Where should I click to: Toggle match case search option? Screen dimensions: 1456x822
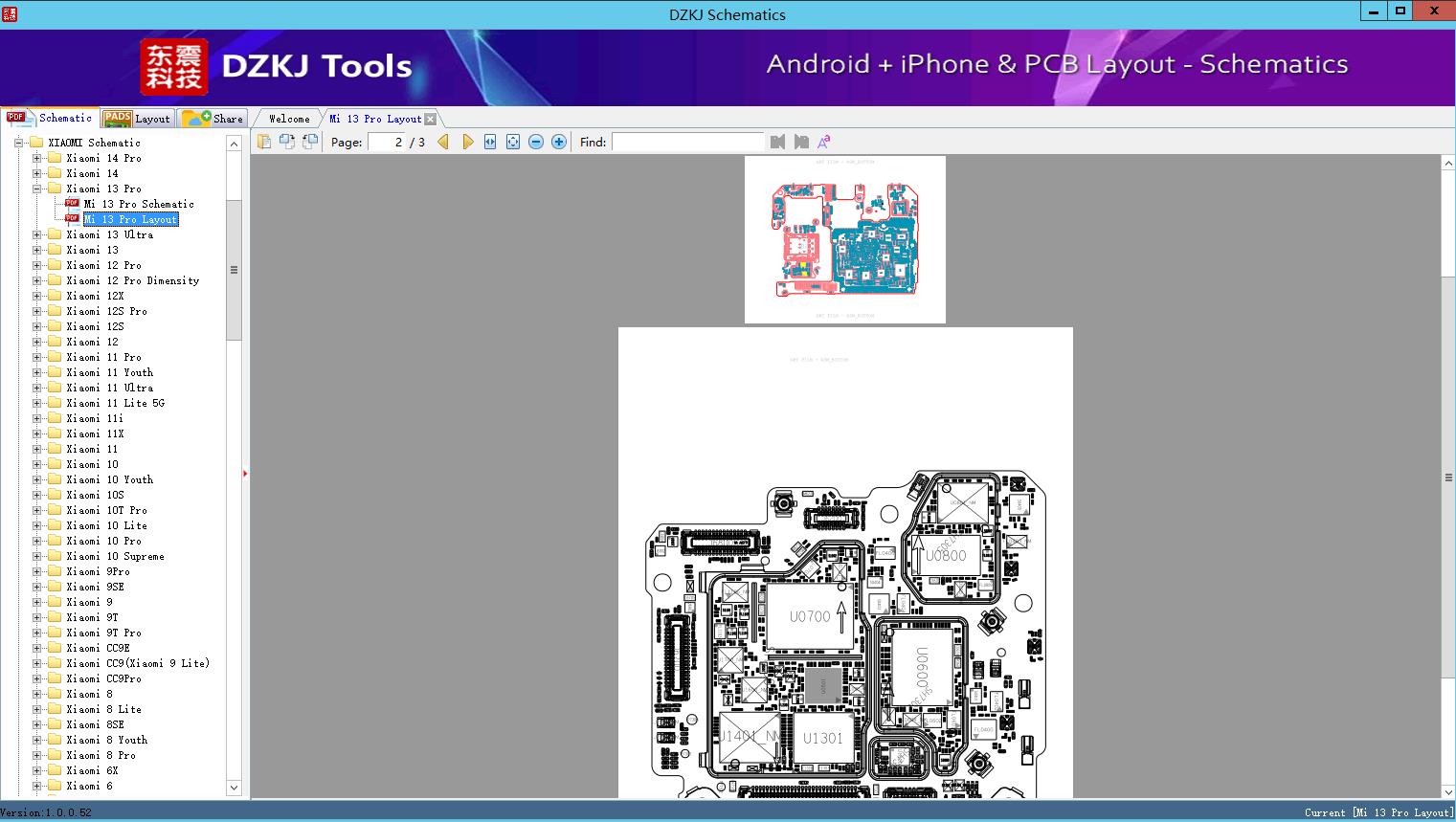(823, 142)
